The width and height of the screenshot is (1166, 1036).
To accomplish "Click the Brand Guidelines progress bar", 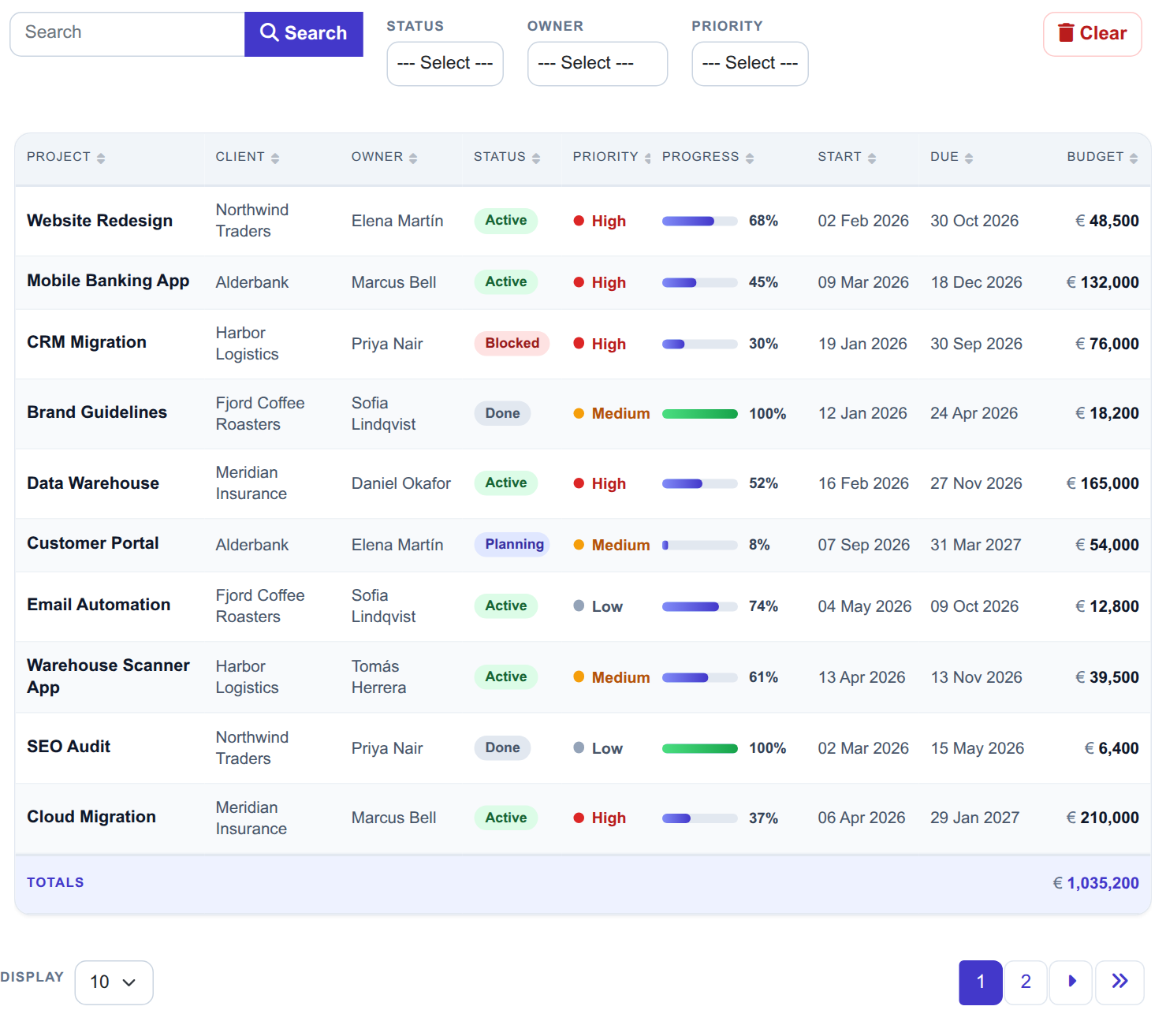I will [x=700, y=414].
